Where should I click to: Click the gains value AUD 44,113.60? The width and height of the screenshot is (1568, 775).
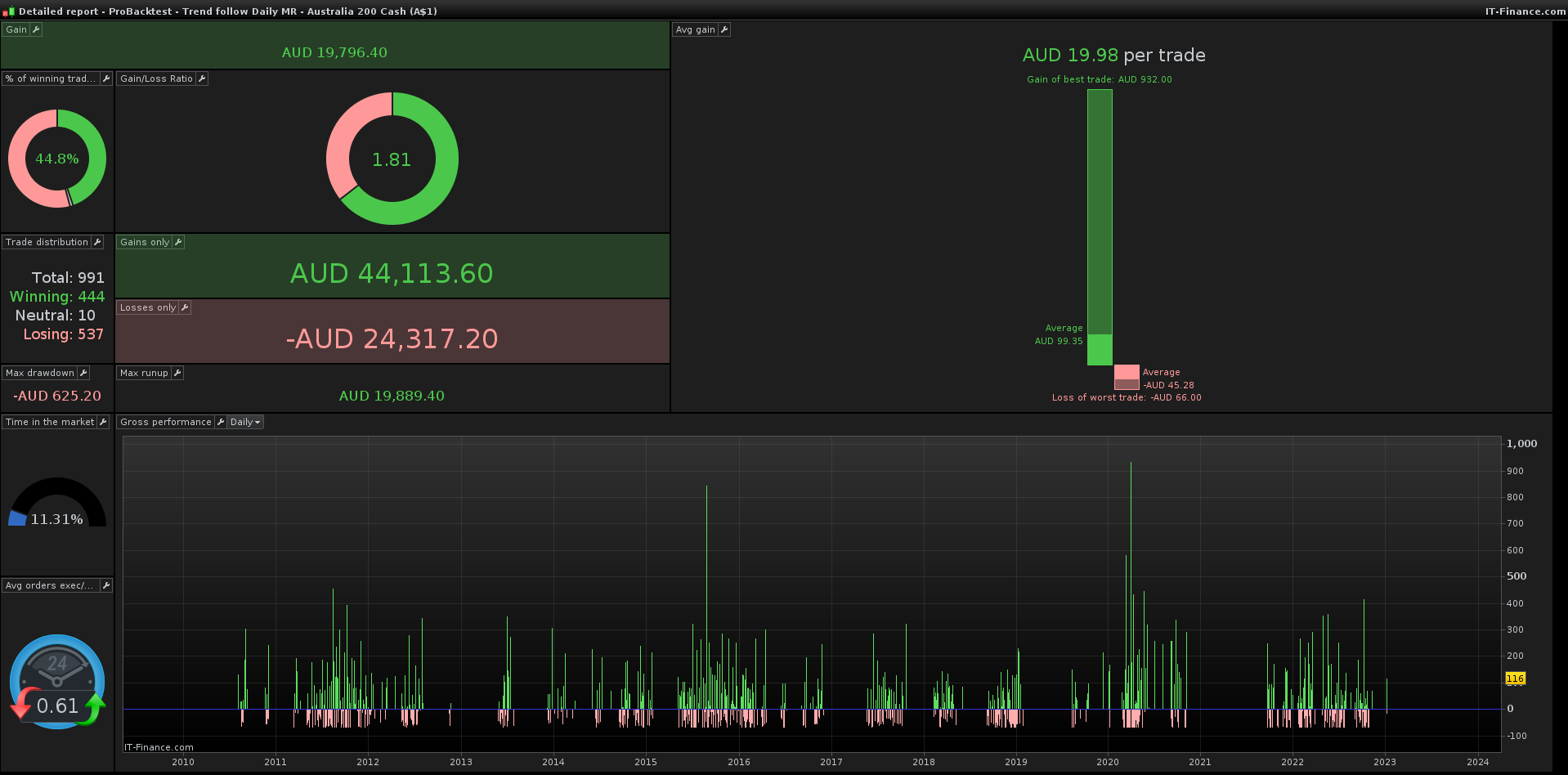tap(392, 273)
